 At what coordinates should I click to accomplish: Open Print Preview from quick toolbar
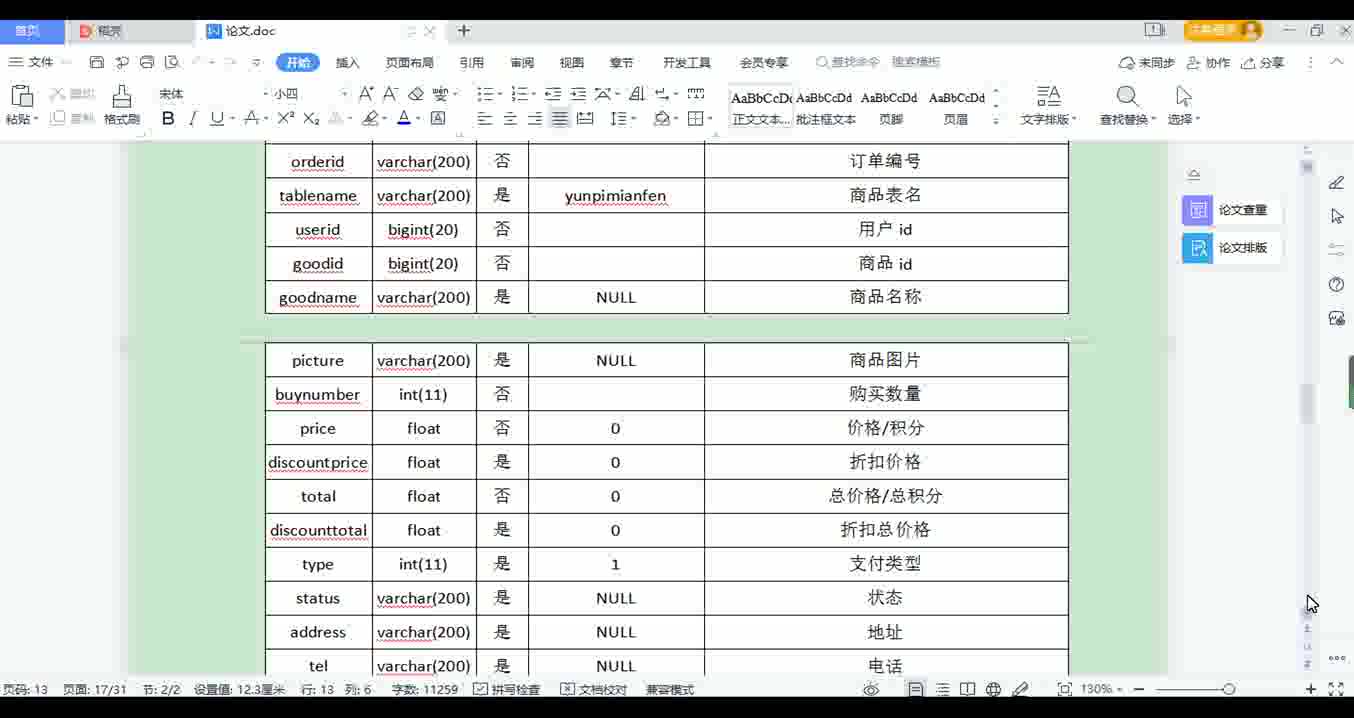point(172,62)
